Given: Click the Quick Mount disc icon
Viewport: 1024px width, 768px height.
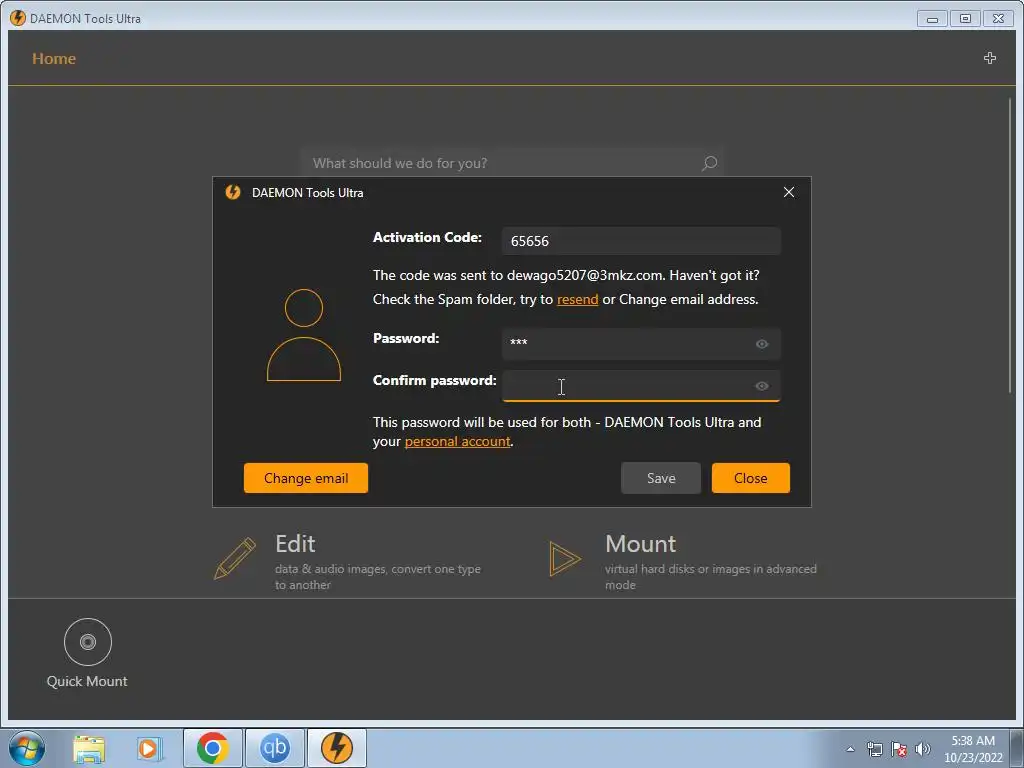Looking at the screenshot, I should pyautogui.click(x=88, y=642).
